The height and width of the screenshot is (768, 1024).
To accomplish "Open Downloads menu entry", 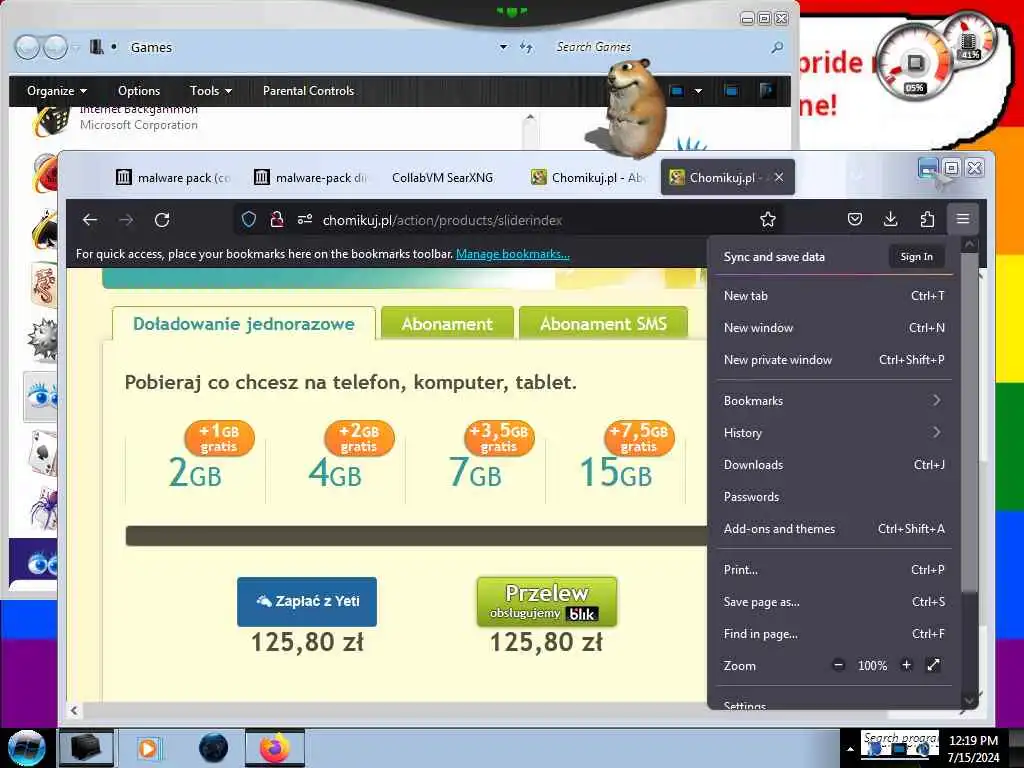I will tap(834, 464).
